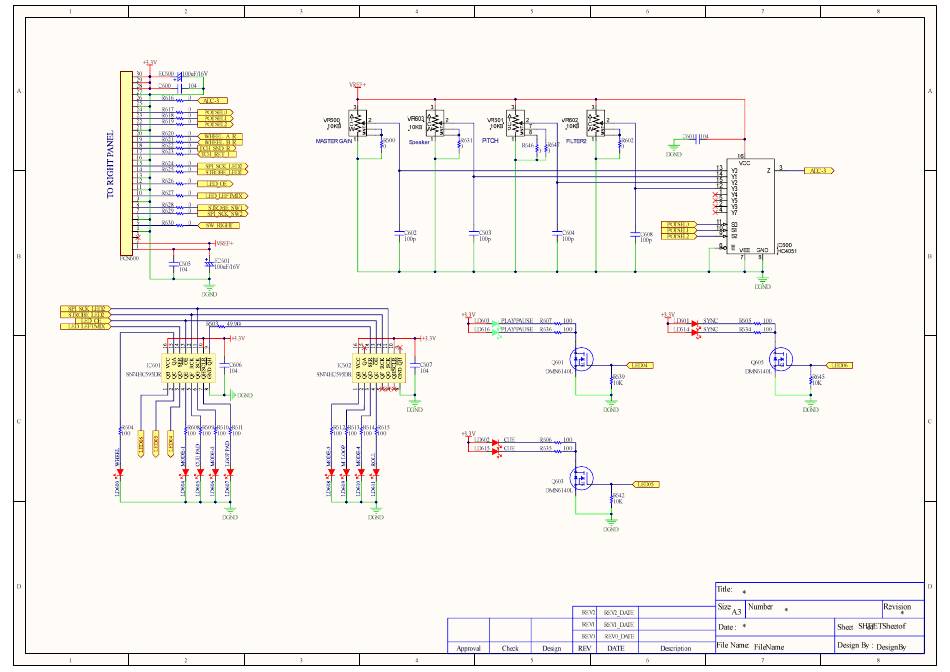Click the FILTER potentiometer label
950x672 pixels.
click(576, 141)
